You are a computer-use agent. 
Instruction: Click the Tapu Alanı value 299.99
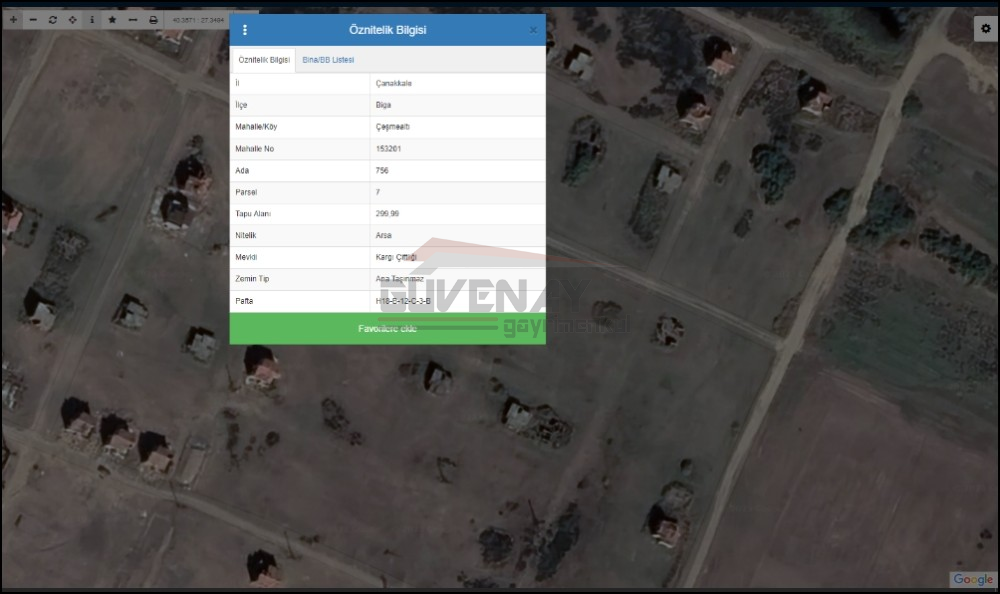pos(387,214)
